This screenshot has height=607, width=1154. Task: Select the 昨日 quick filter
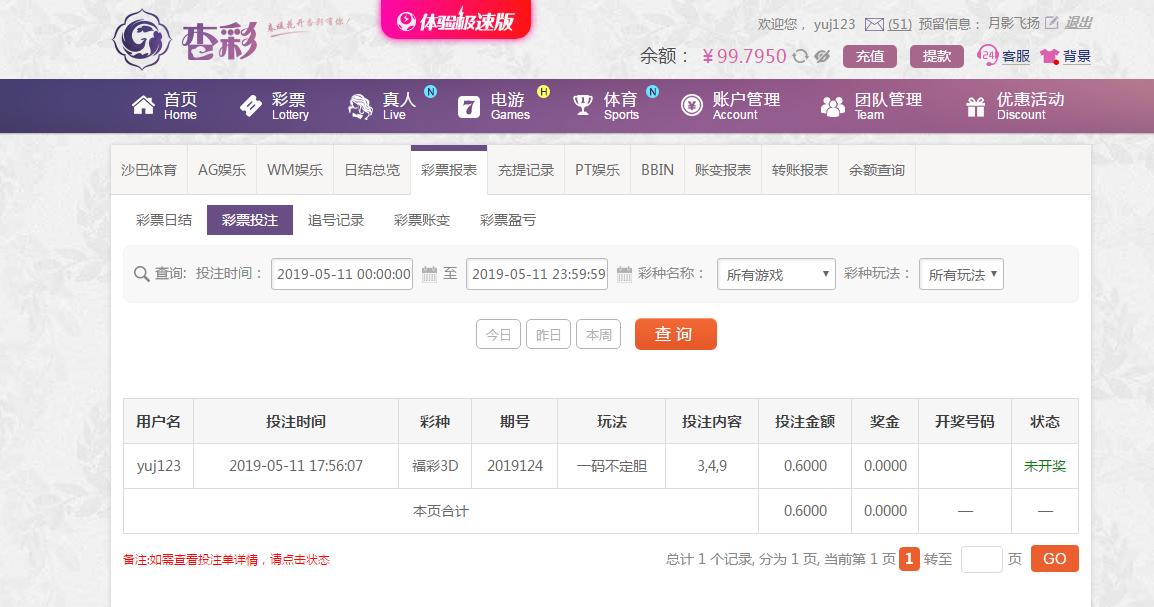tap(548, 335)
